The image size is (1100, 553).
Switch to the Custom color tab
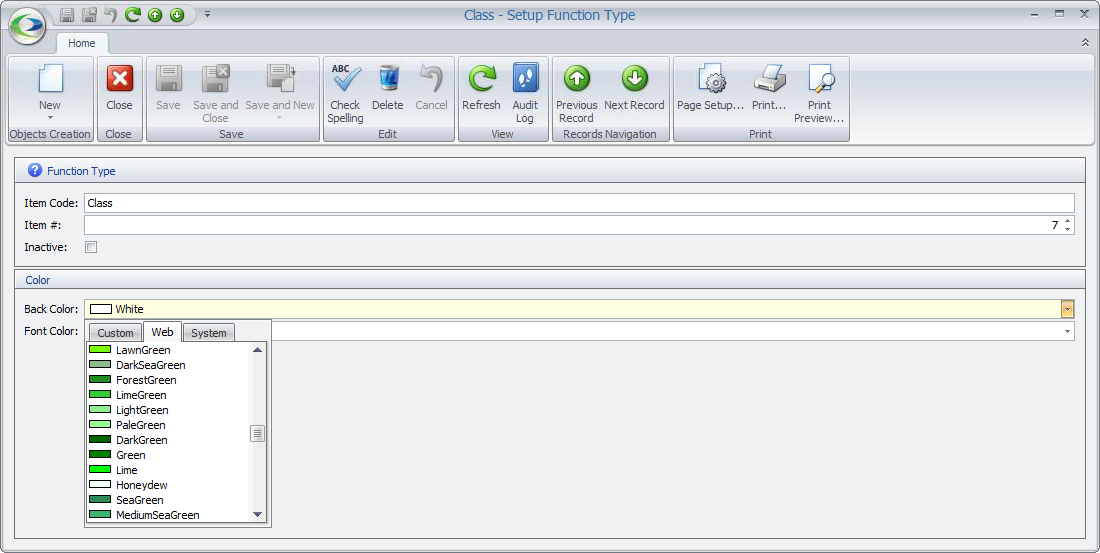coord(115,333)
